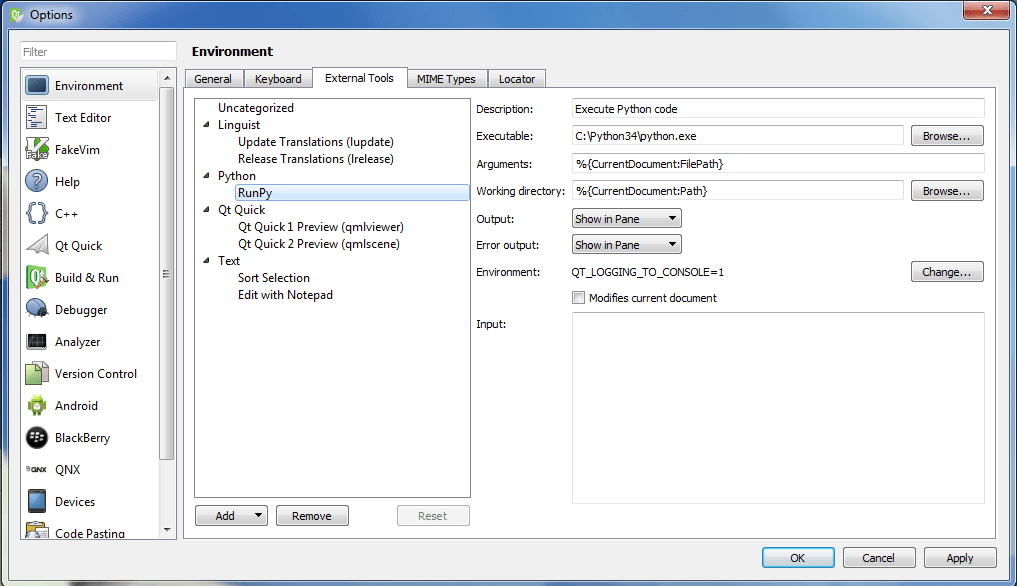Open the Keyboard tab

coord(278,78)
